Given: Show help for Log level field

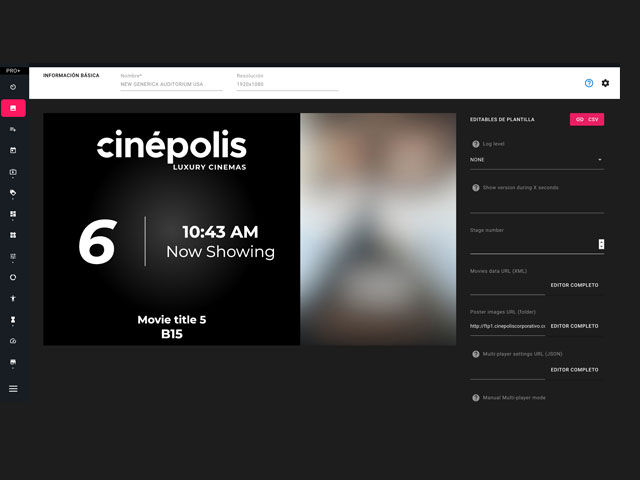Looking at the screenshot, I should click(476, 144).
